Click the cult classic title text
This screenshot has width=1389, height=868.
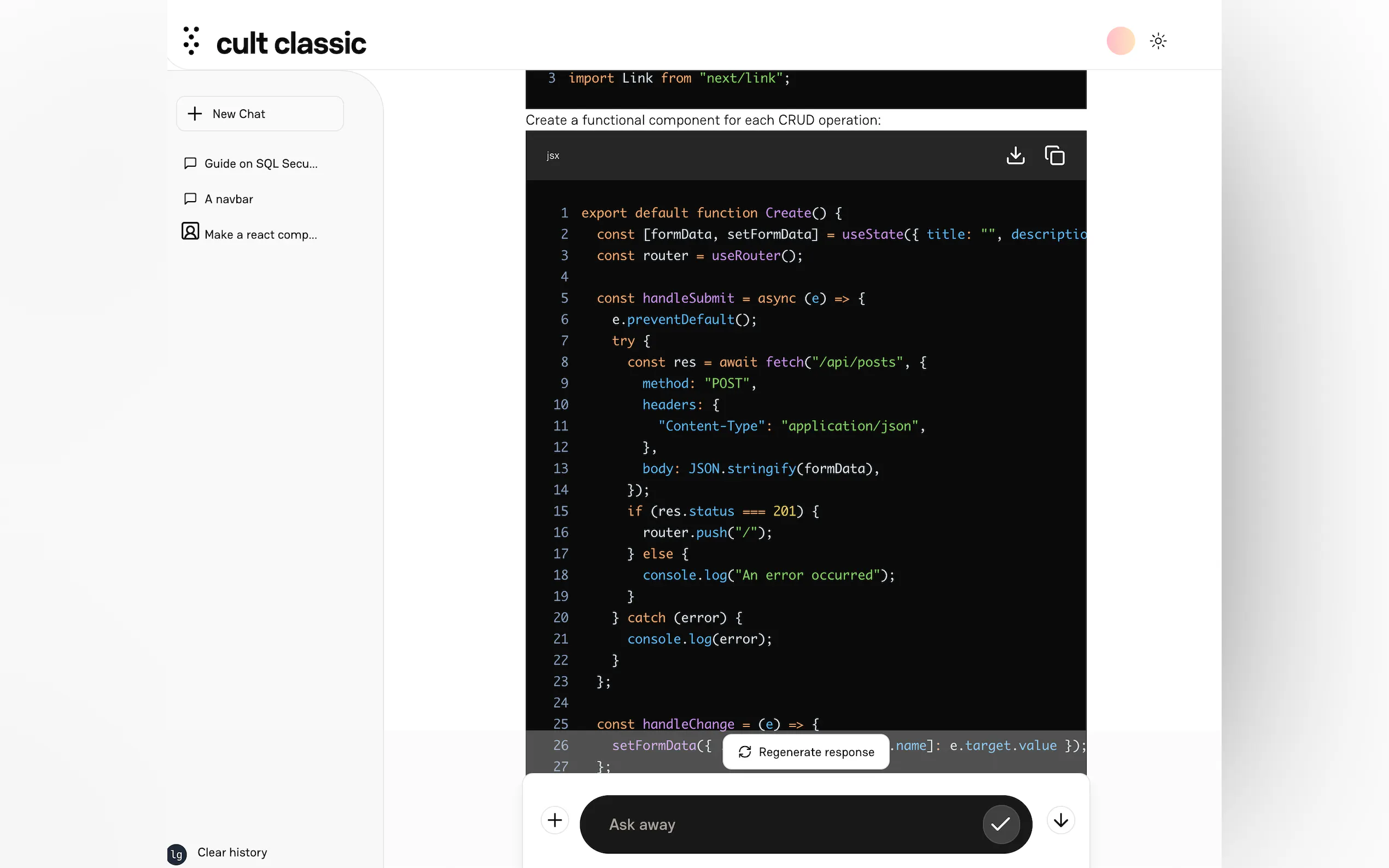290,43
